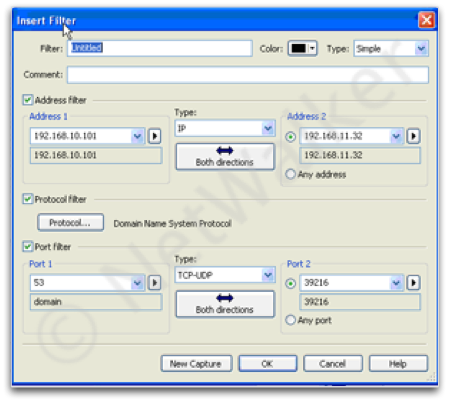Click the New Capture button

point(196,364)
